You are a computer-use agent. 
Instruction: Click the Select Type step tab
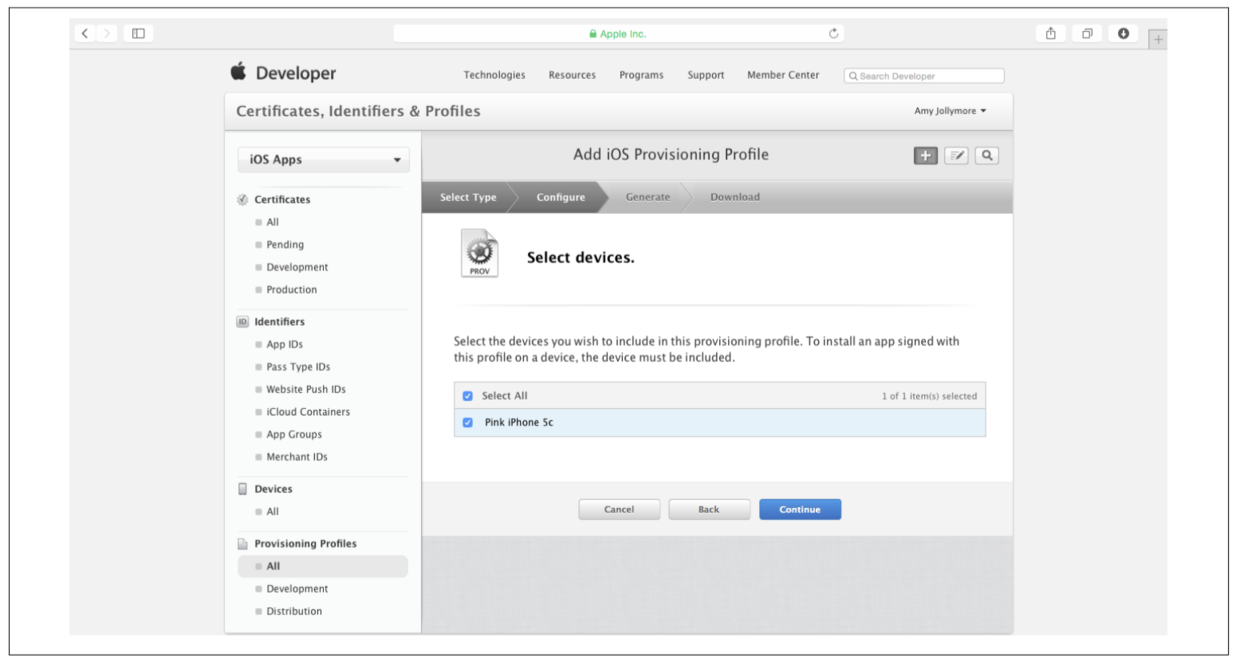coord(468,197)
